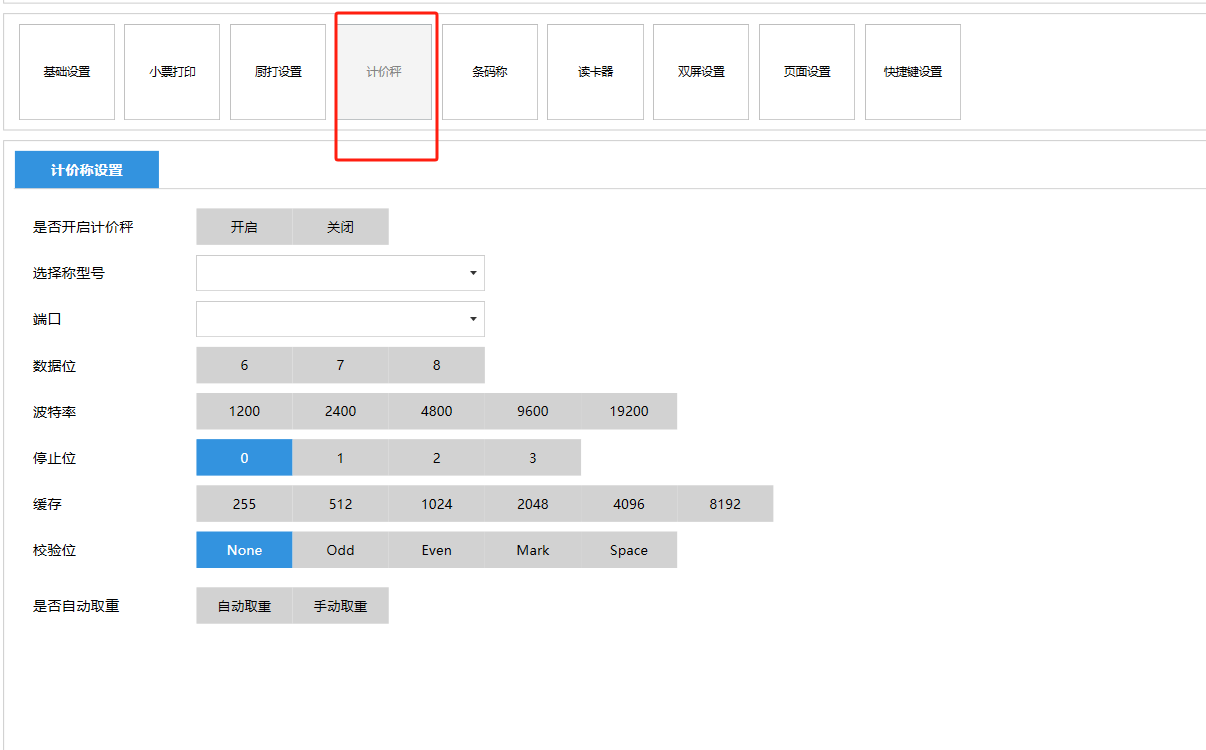
Task: Enable the scale with 开启
Action: (x=244, y=227)
